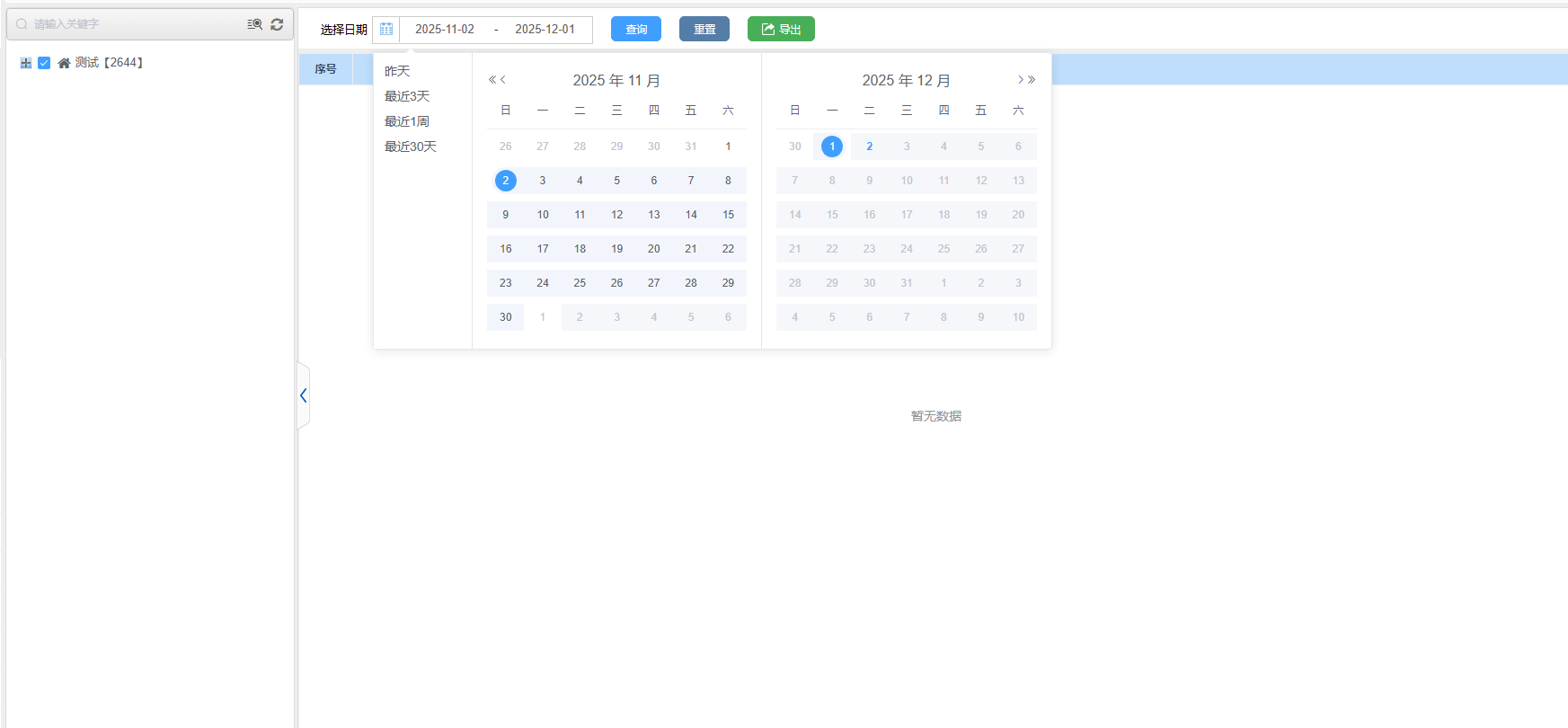
Task: Go to previous month with single-left arrow
Action: click(x=503, y=80)
